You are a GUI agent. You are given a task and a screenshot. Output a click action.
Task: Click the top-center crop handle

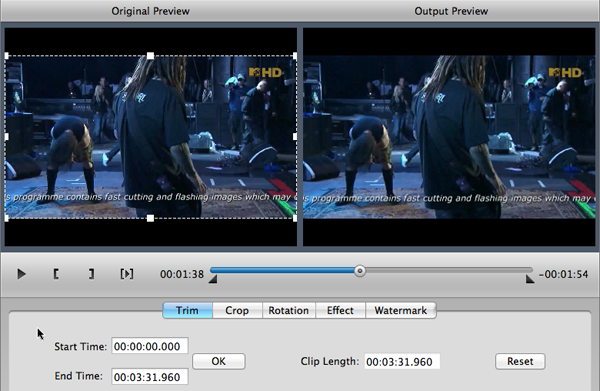pos(150,56)
